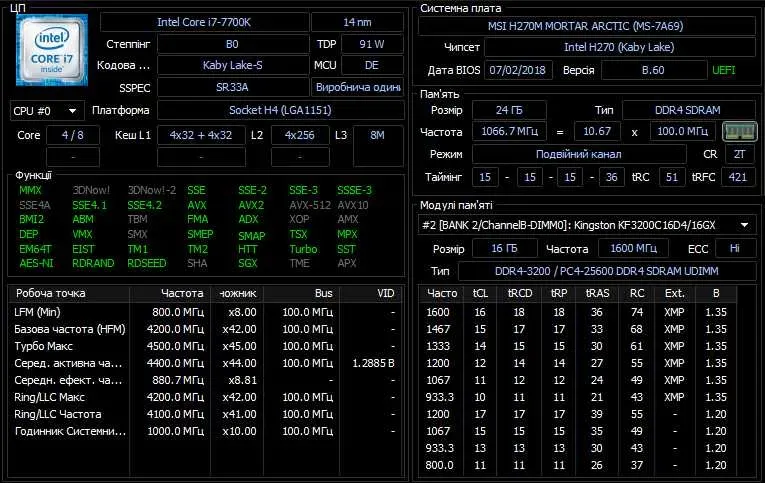Select the 1467 XMP timing row

click(578, 329)
